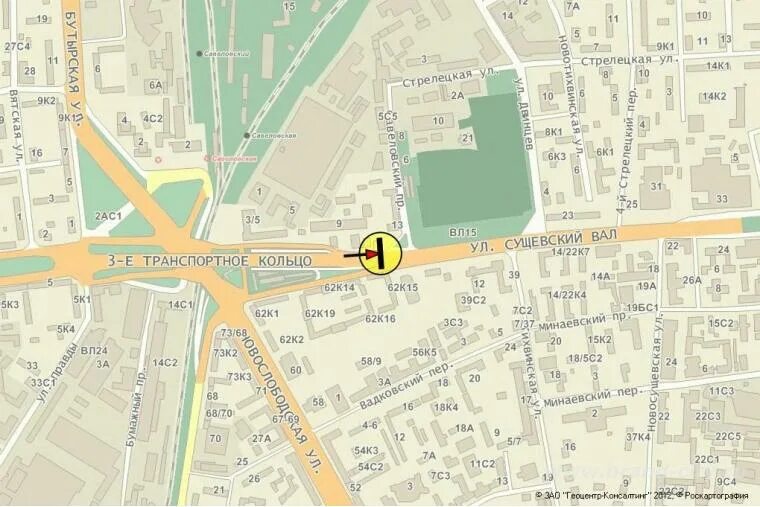Click the Савеловский station dot marker

click(x=199, y=54)
